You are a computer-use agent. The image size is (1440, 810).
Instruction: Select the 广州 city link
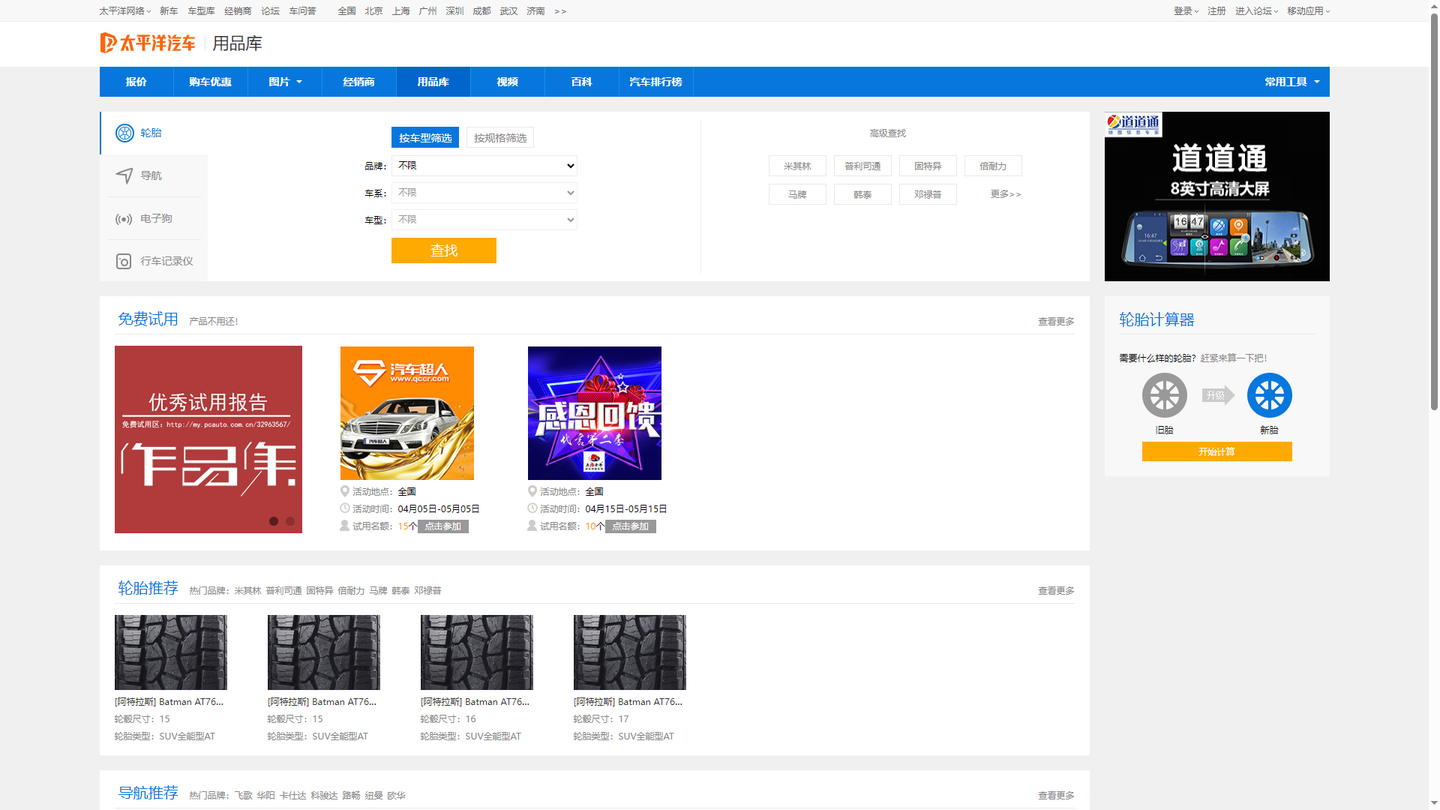click(428, 11)
